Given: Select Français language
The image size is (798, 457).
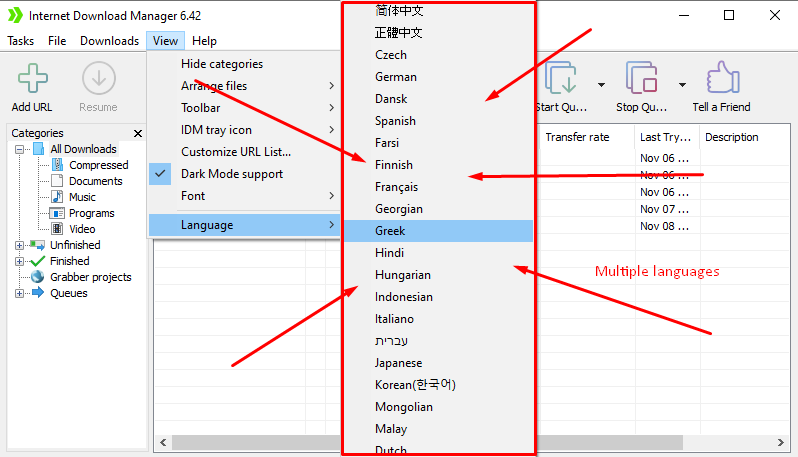Looking at the screenshot, I should click(438, 187).
